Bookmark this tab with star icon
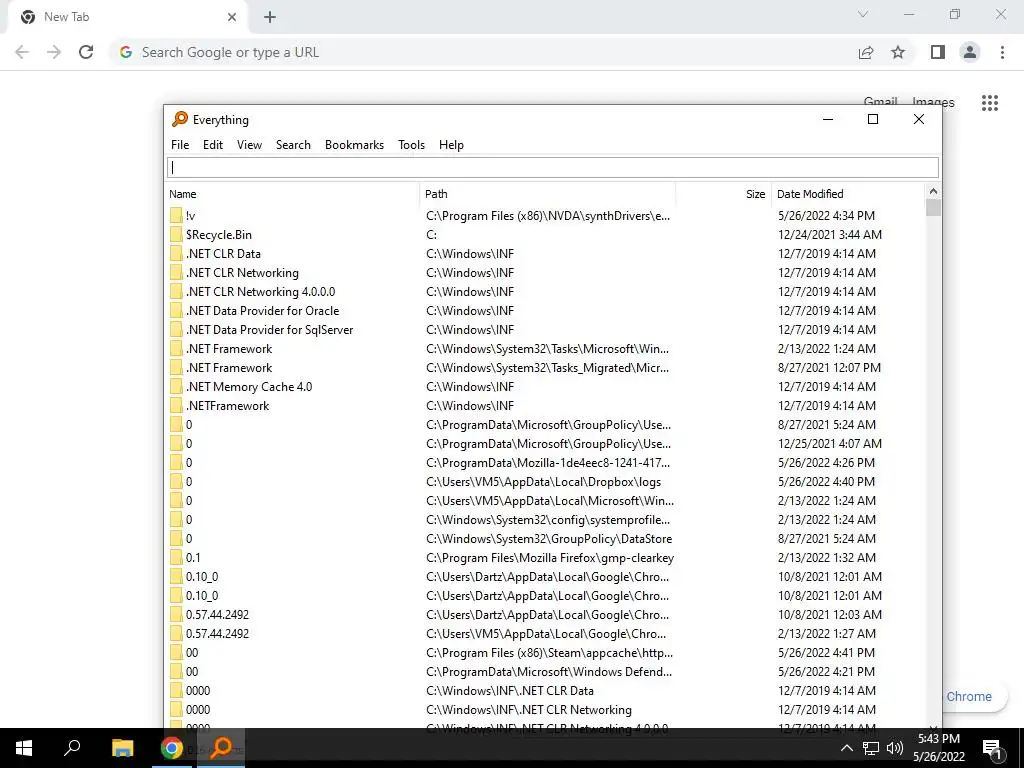The image size is (1024, 768). coord(898,52)
